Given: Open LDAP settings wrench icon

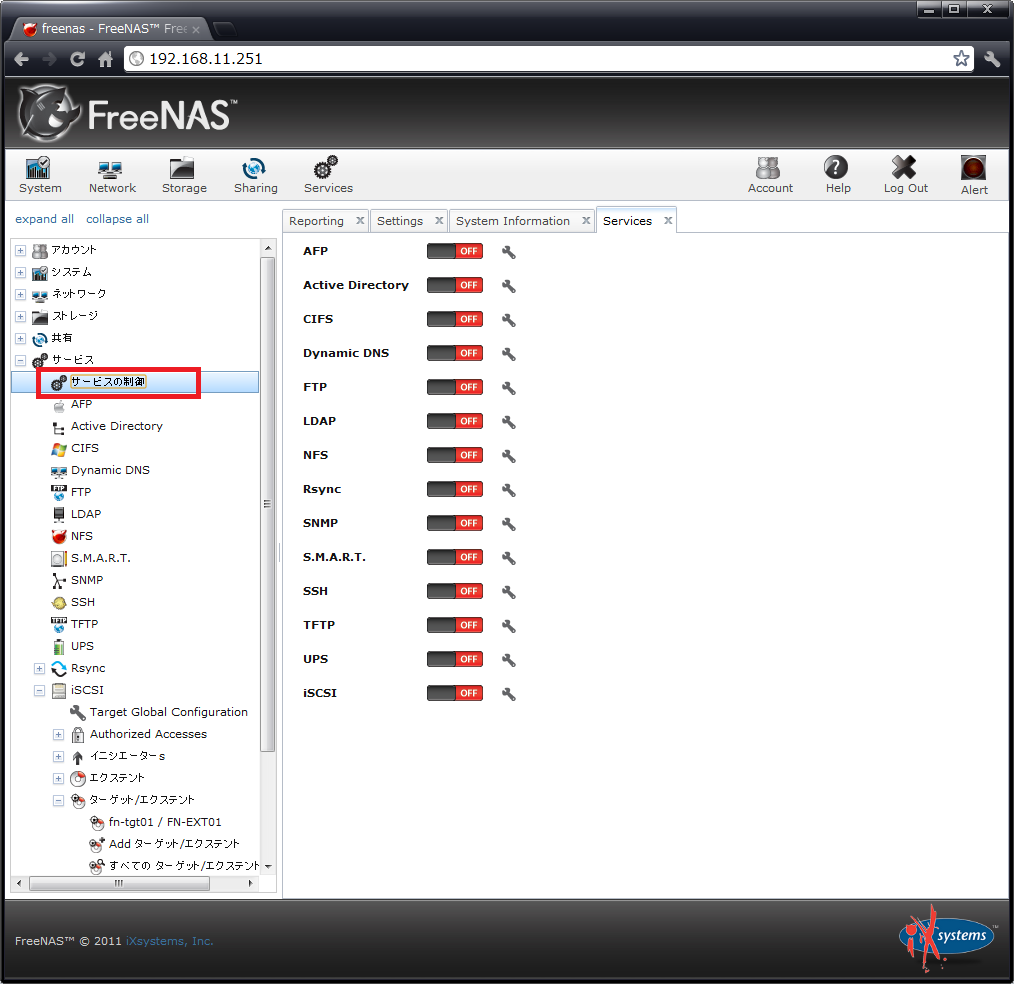Looking at the screenshot, I should tap(509, 422).
